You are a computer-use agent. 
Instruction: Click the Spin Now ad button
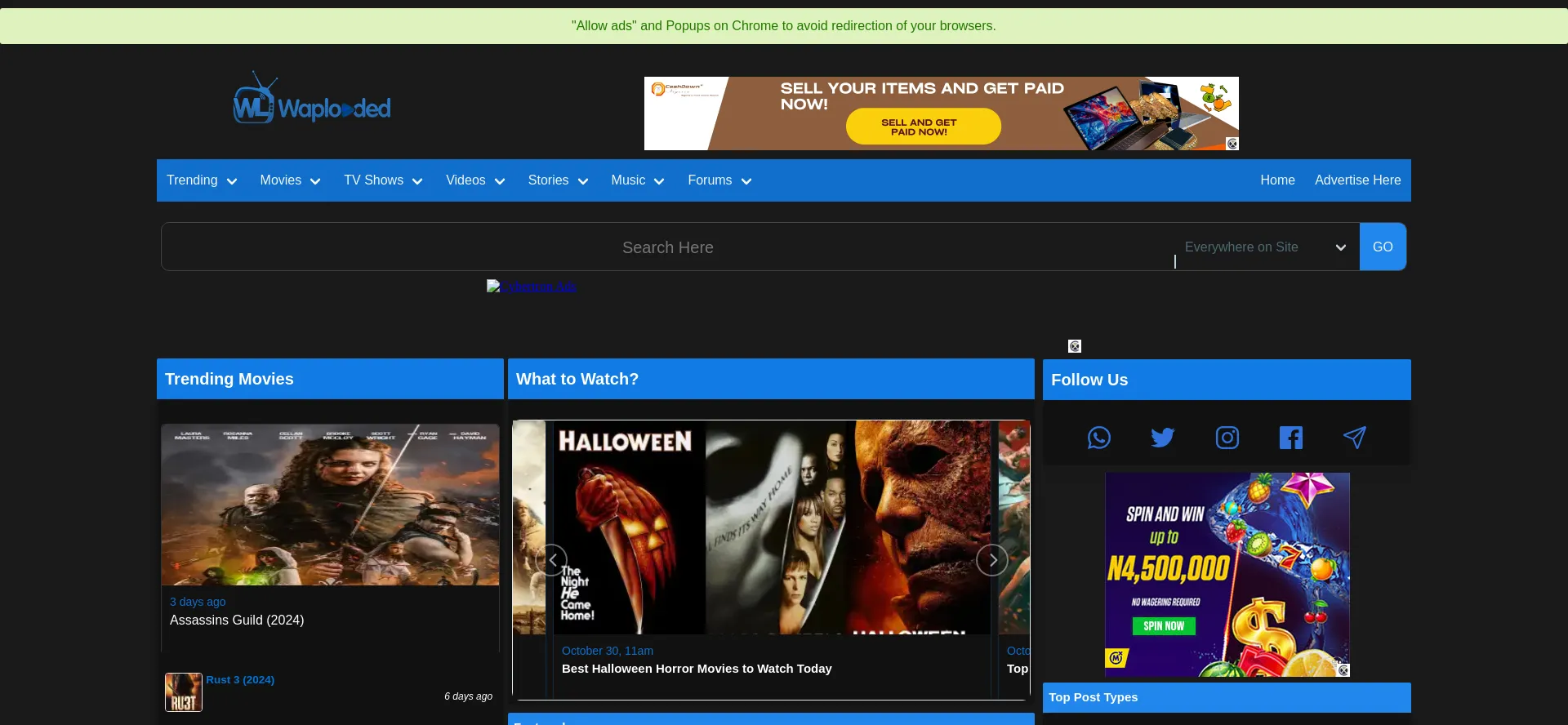click(x=1164, y=626)
